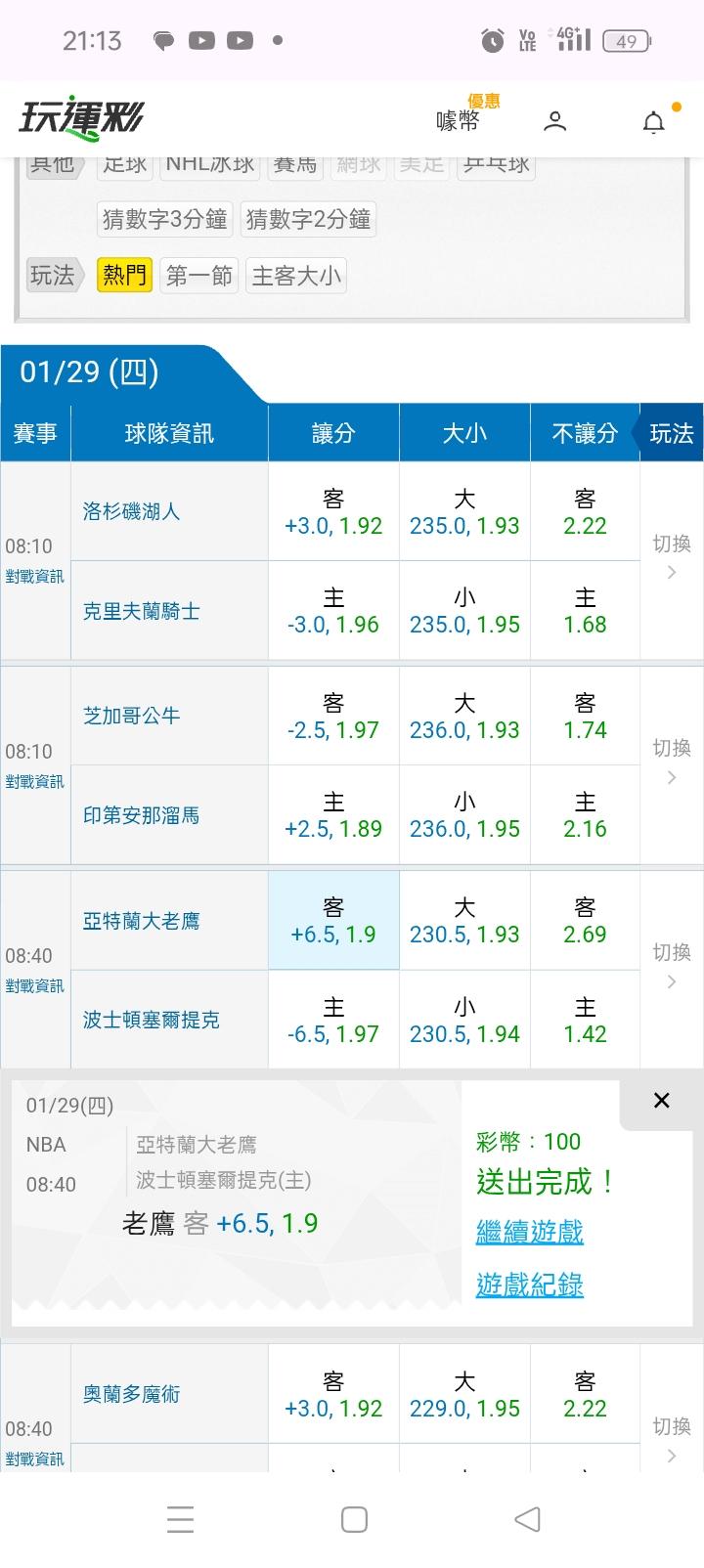
Task: Tap the Android home navigation button
Action: click(x=354, y=1519)
